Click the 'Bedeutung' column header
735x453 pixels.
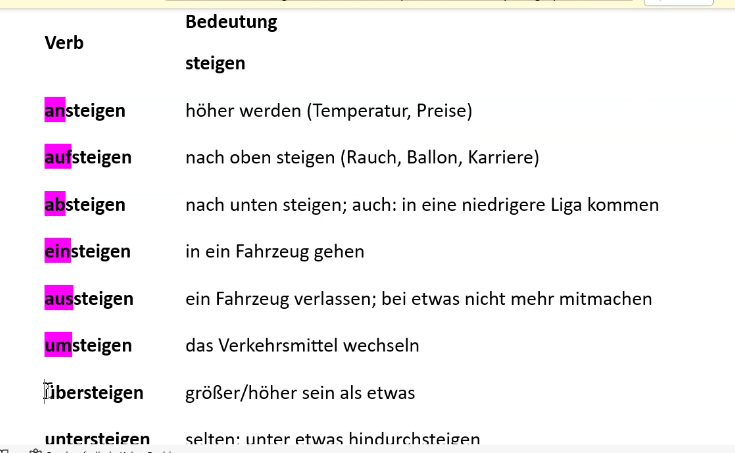(x=231, y=21)
